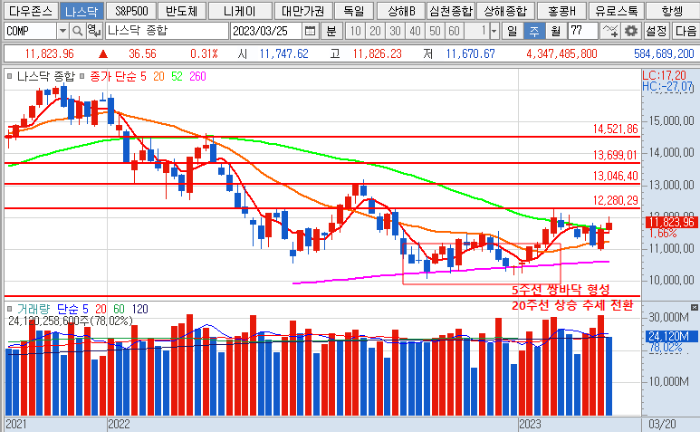Click the 13,699.01 horizontal line label

point(615,155)
